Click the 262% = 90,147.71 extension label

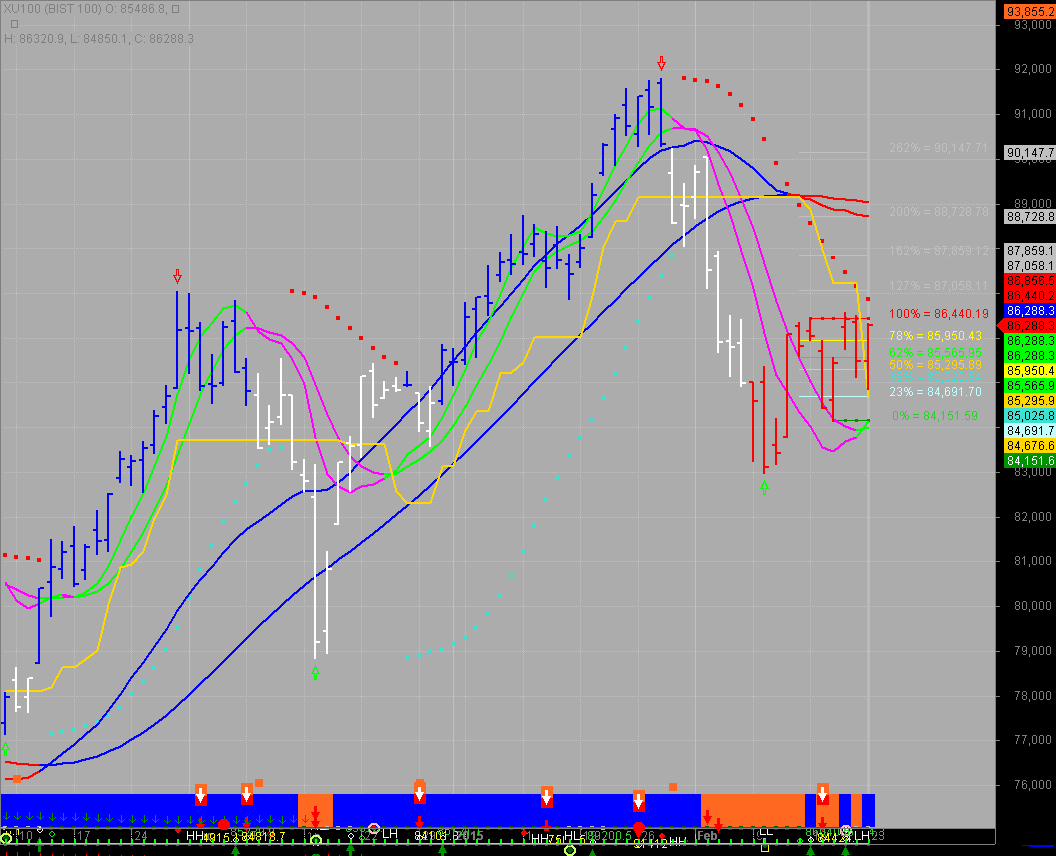(x=938, y=148)
